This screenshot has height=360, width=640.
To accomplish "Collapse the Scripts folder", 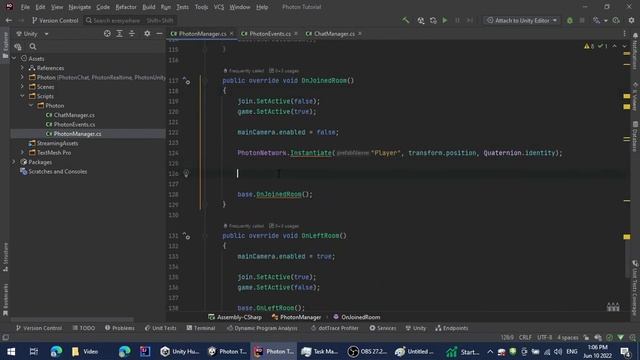I will tap(22, 96).
